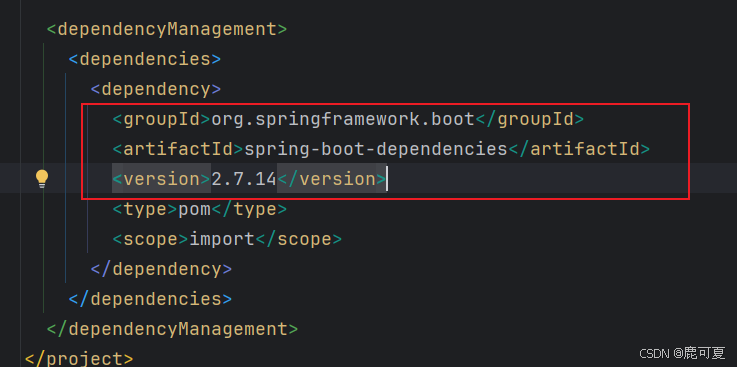
Task: Click the opening groupId tag
Action: [x=162, y=119]
